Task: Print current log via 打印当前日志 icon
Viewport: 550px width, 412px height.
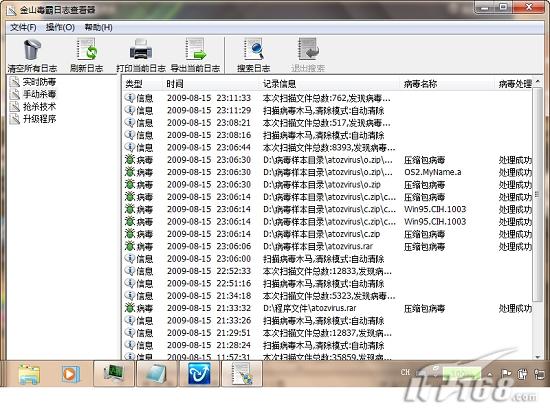Action: click(x=141, y=49)
